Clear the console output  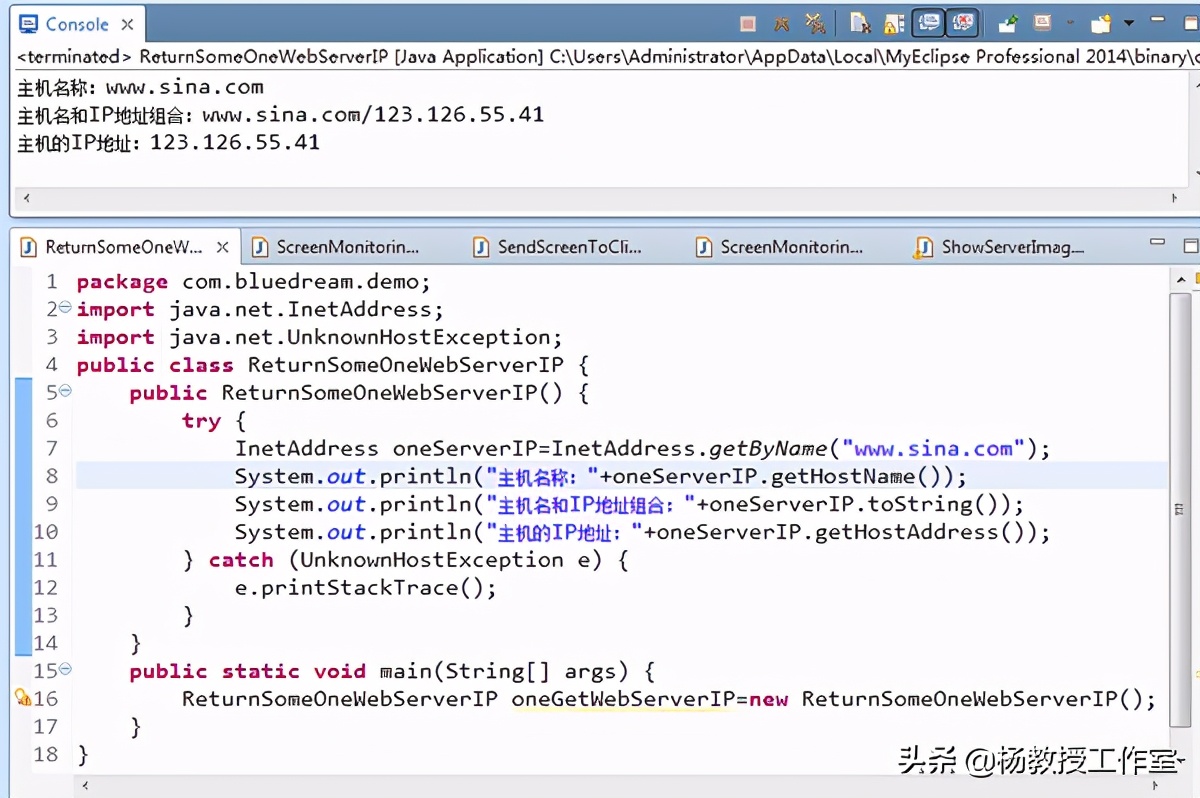pos(859,23)
